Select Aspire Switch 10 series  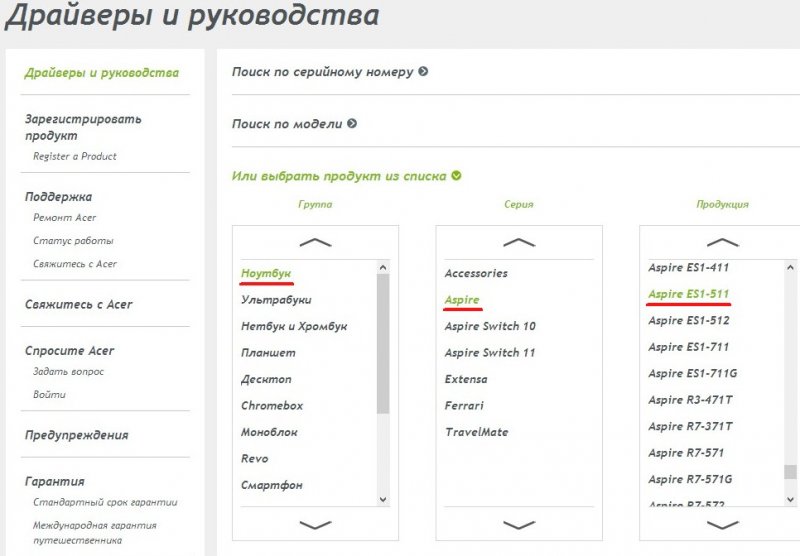pos(490,326)
